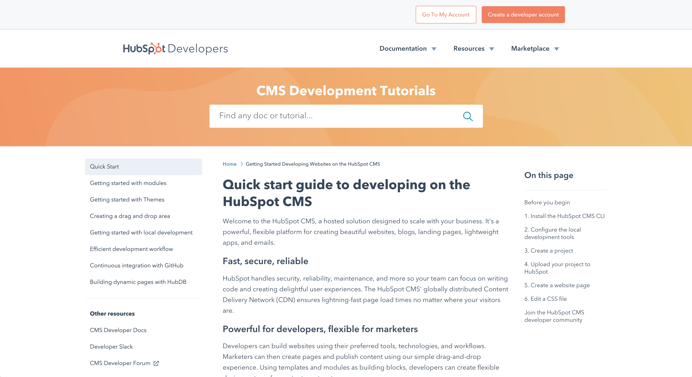
Task: Jump to Install the HubSpot CMS CLI
Action: click(x=564, y=216)
